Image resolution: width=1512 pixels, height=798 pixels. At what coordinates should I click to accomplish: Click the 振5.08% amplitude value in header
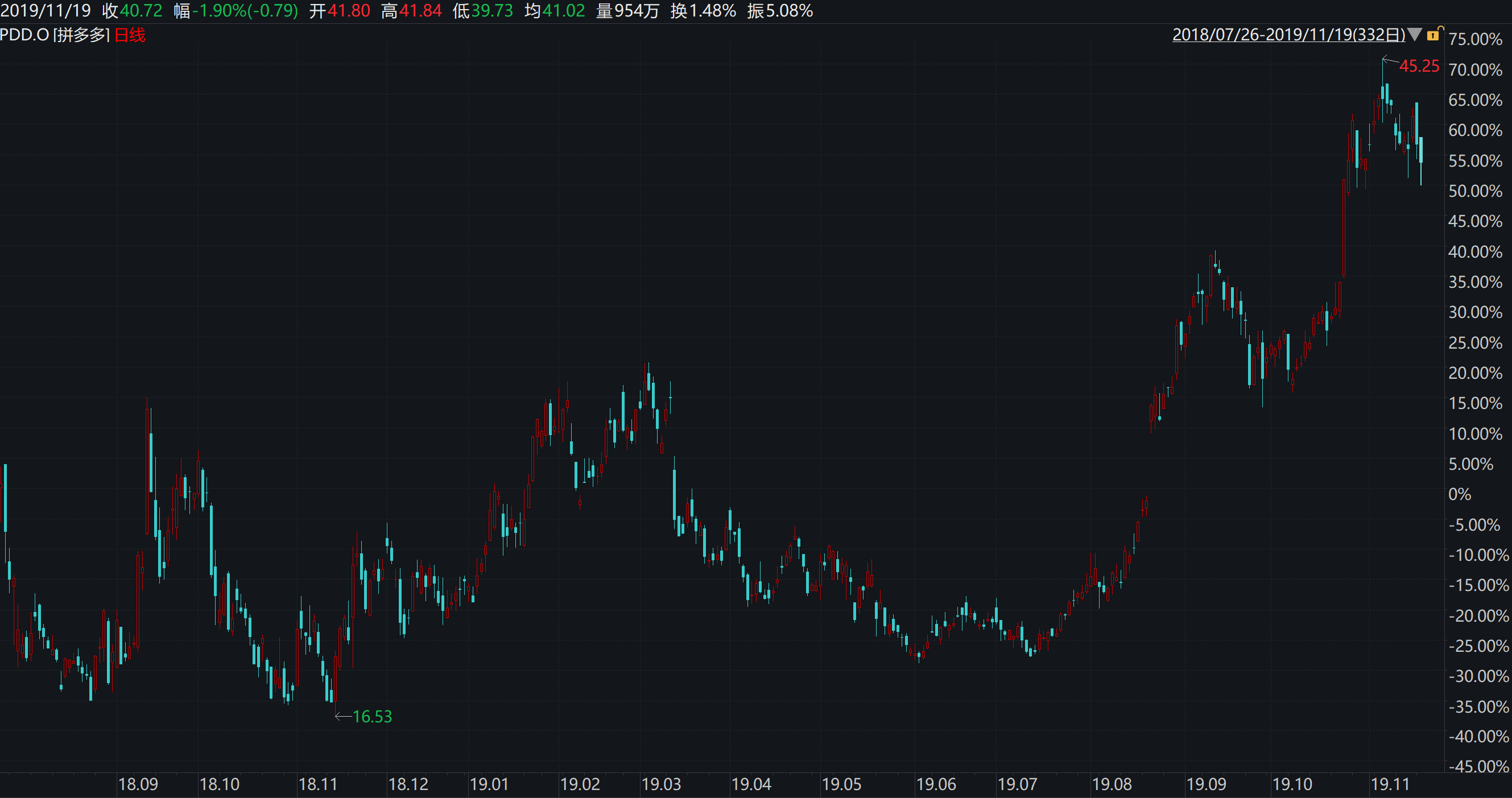(779, 11)
